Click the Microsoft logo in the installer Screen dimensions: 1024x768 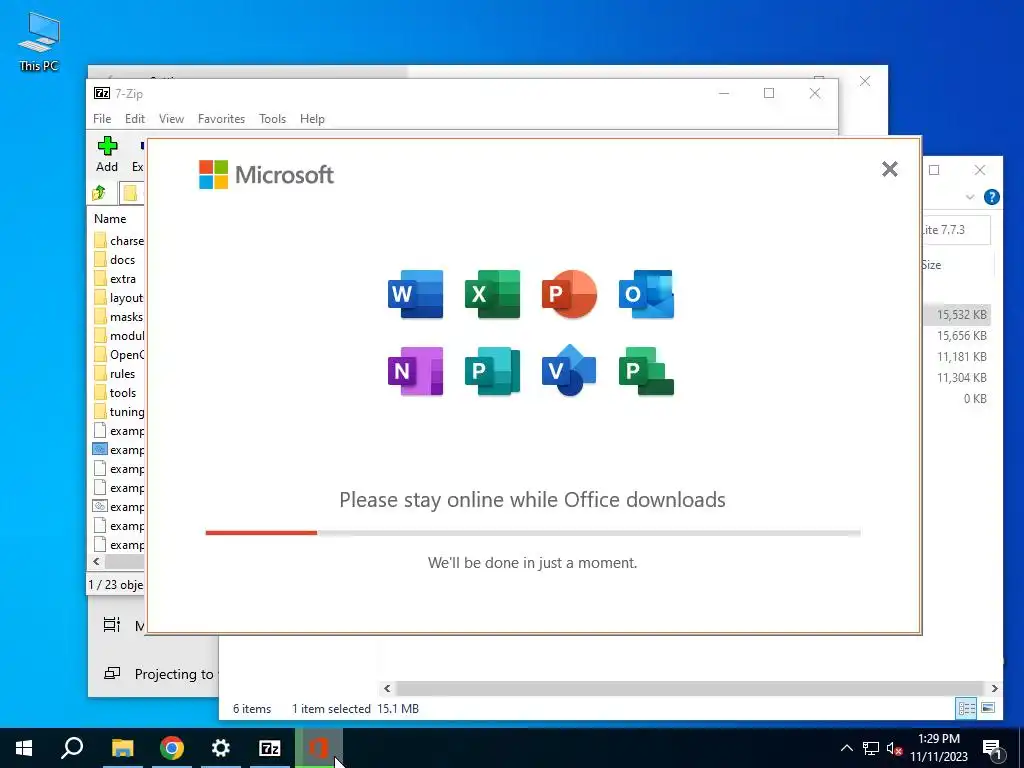pos(266,174)
